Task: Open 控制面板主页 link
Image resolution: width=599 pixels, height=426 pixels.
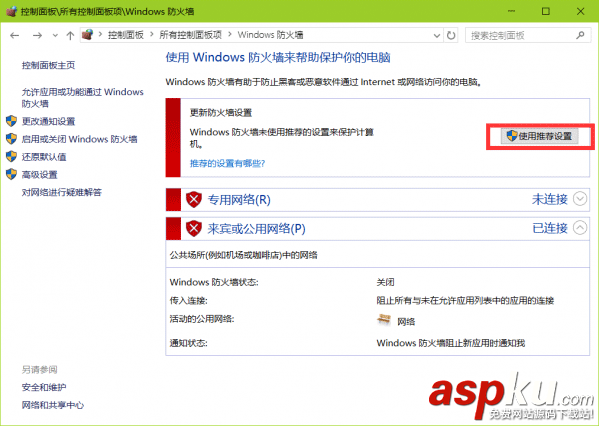Action: (49, 65)
